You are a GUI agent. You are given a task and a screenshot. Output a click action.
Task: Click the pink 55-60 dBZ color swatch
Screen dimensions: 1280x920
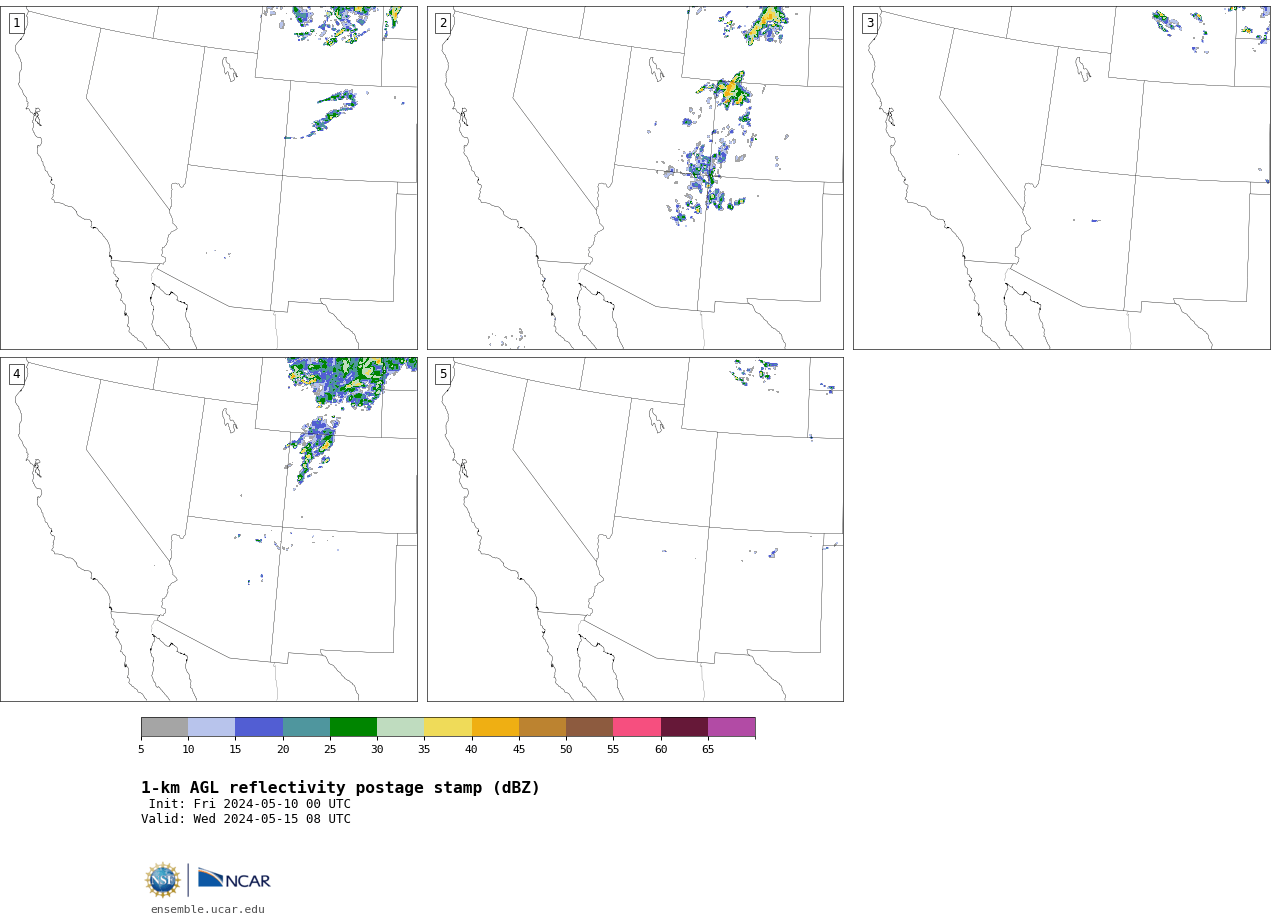pos(637,727)
